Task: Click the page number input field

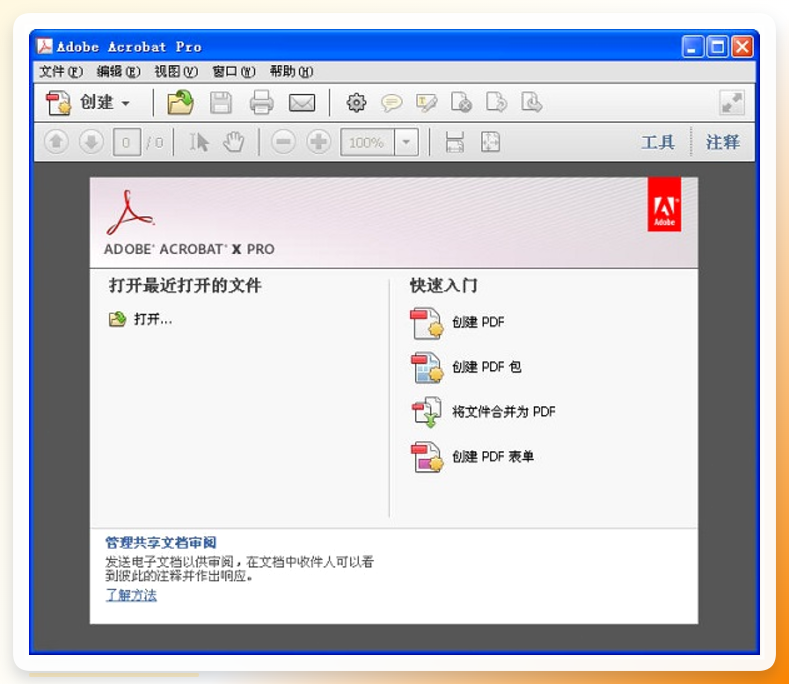Action: pos(126,143)
